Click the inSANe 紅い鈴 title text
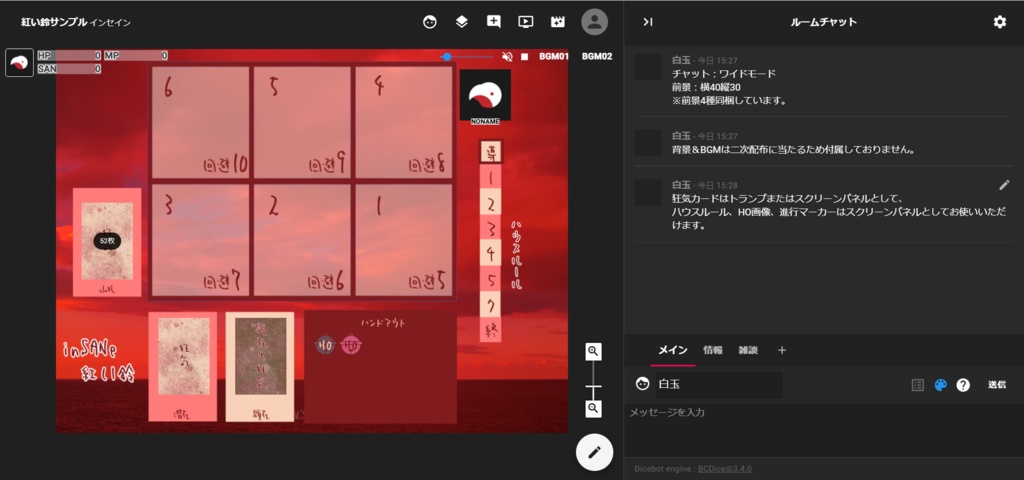 97,362
